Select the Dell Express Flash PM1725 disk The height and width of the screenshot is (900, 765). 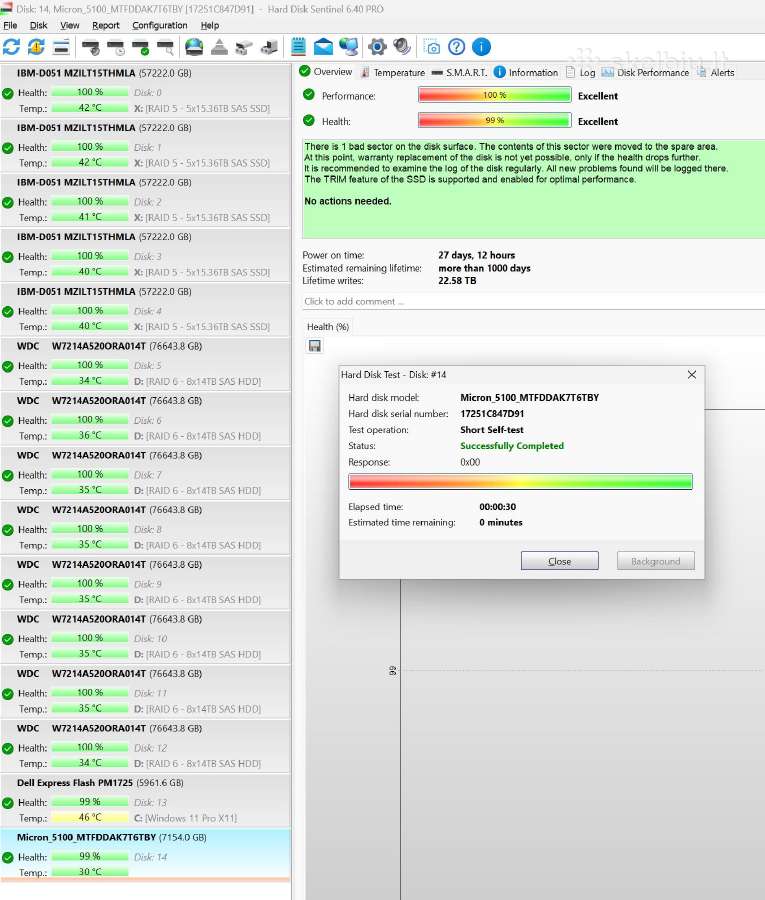(x=145, y=800)
